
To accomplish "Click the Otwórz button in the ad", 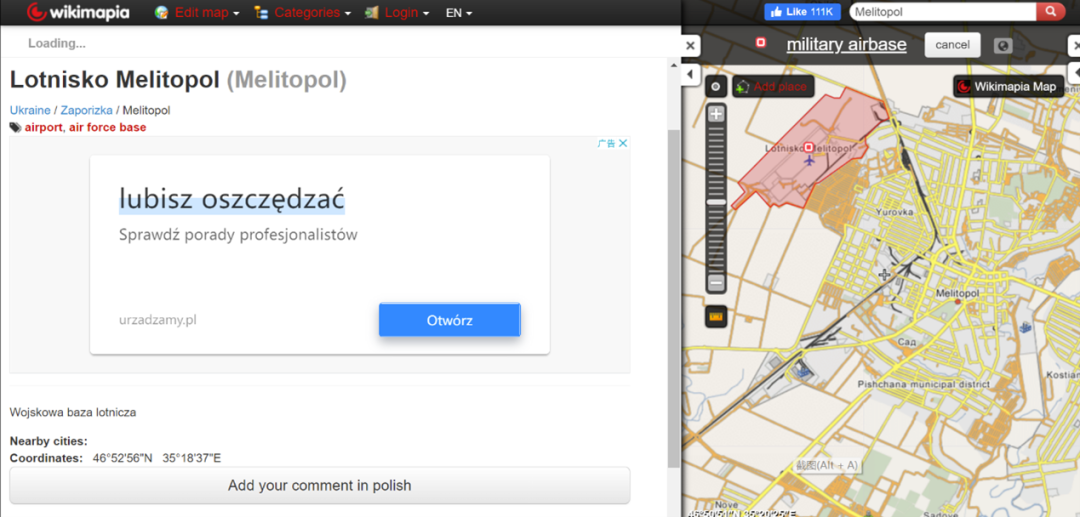I will pos(450,320).
